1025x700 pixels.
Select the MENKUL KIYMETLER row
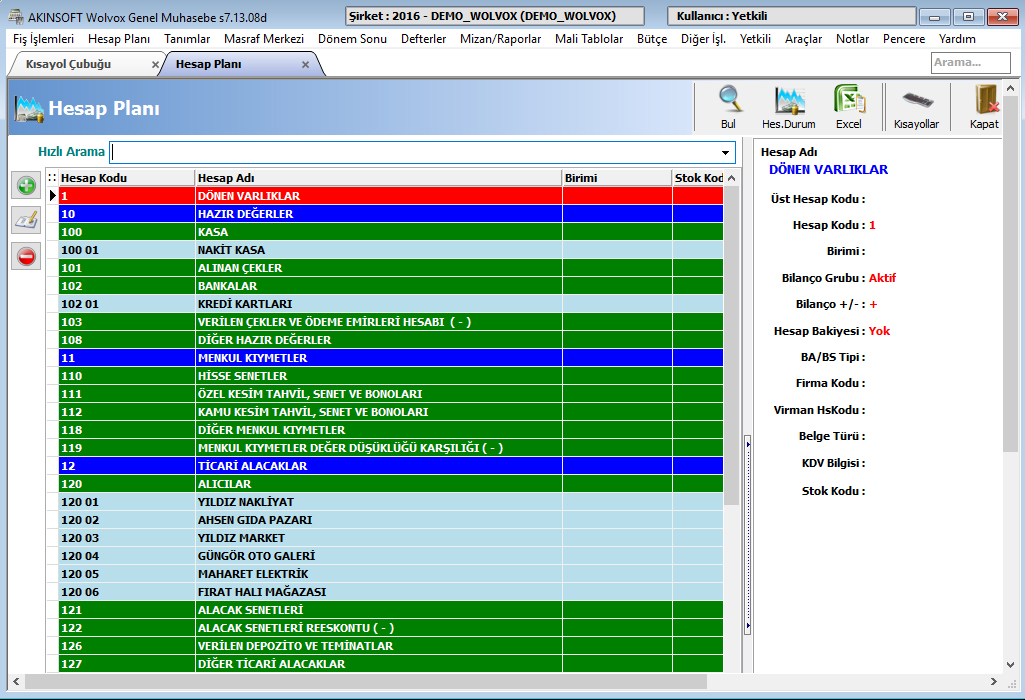click(391, 358)
